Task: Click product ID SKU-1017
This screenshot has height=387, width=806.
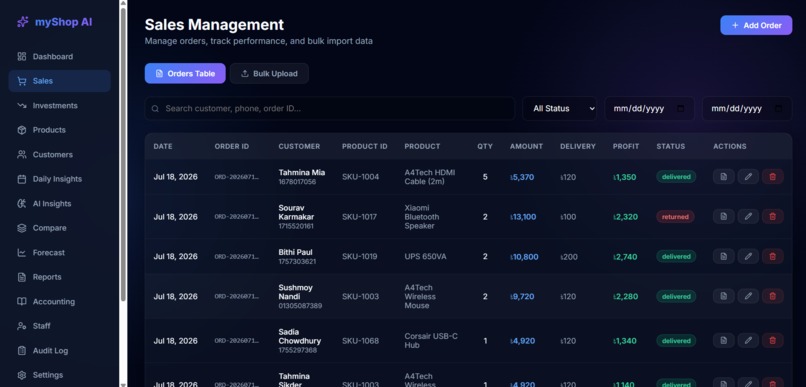Action: tap(359, 217)
